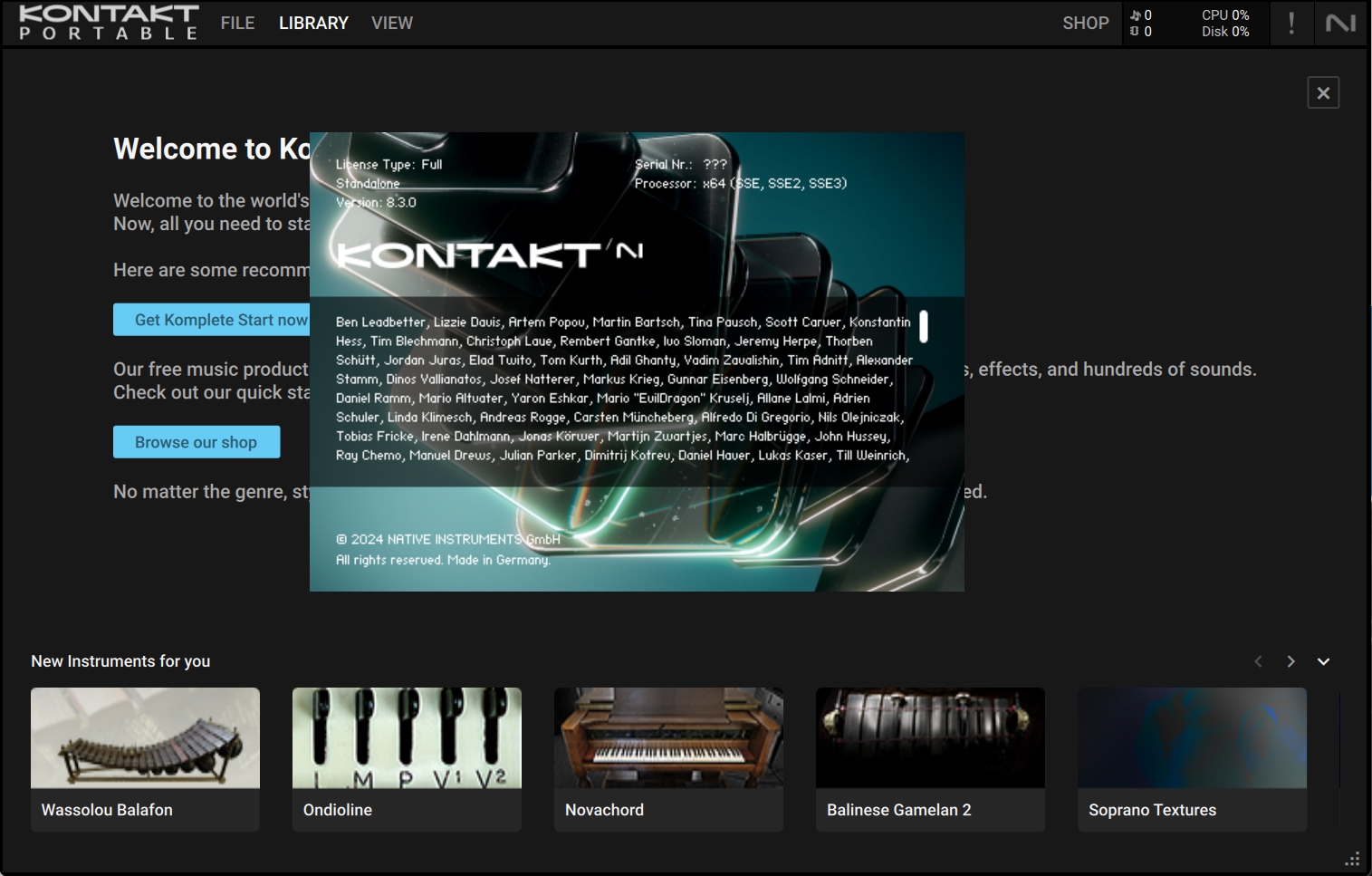Click the voice count note icon

pos(1135,15)
